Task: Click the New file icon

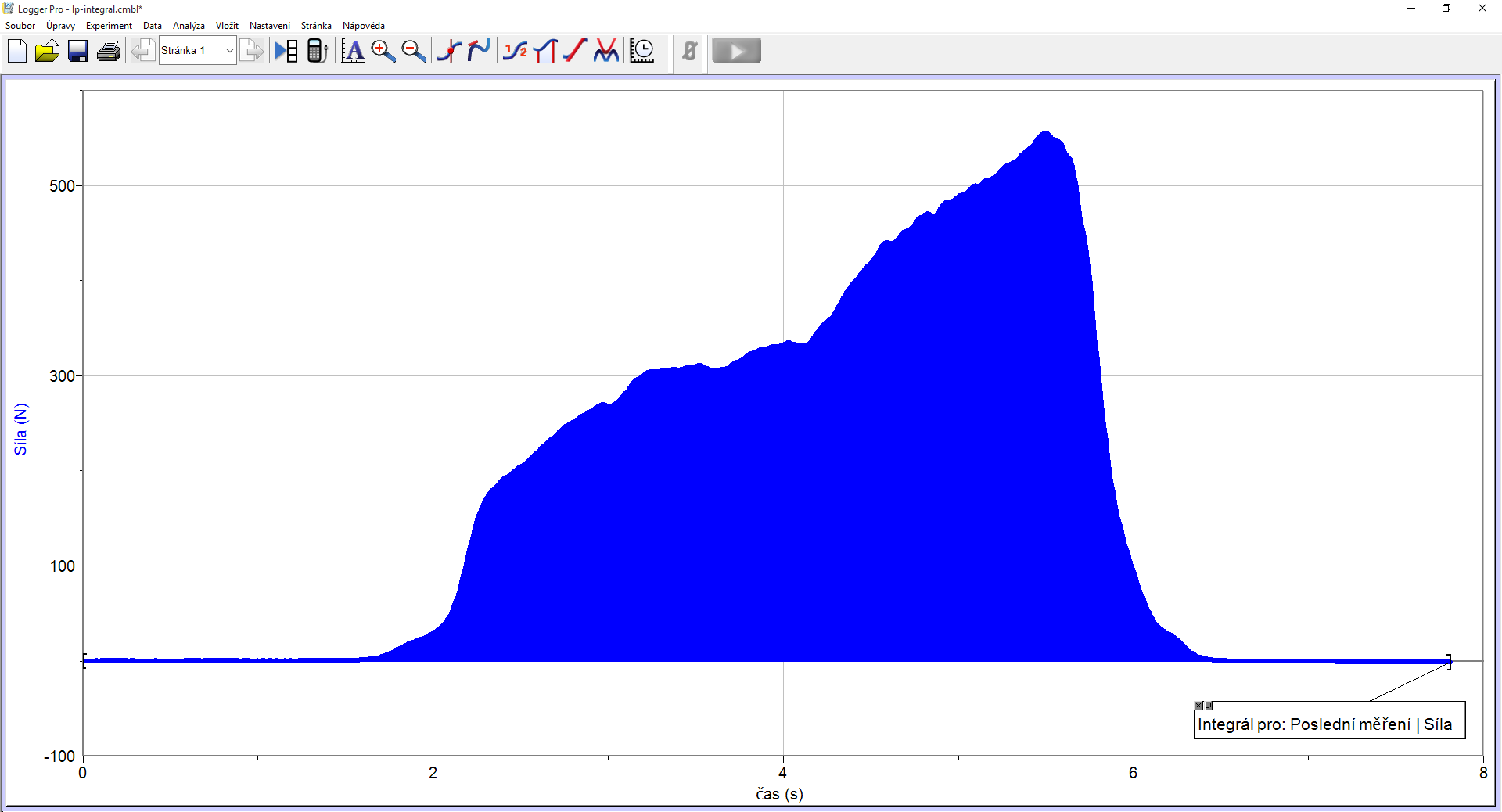Action: click(x=16, y=51)
